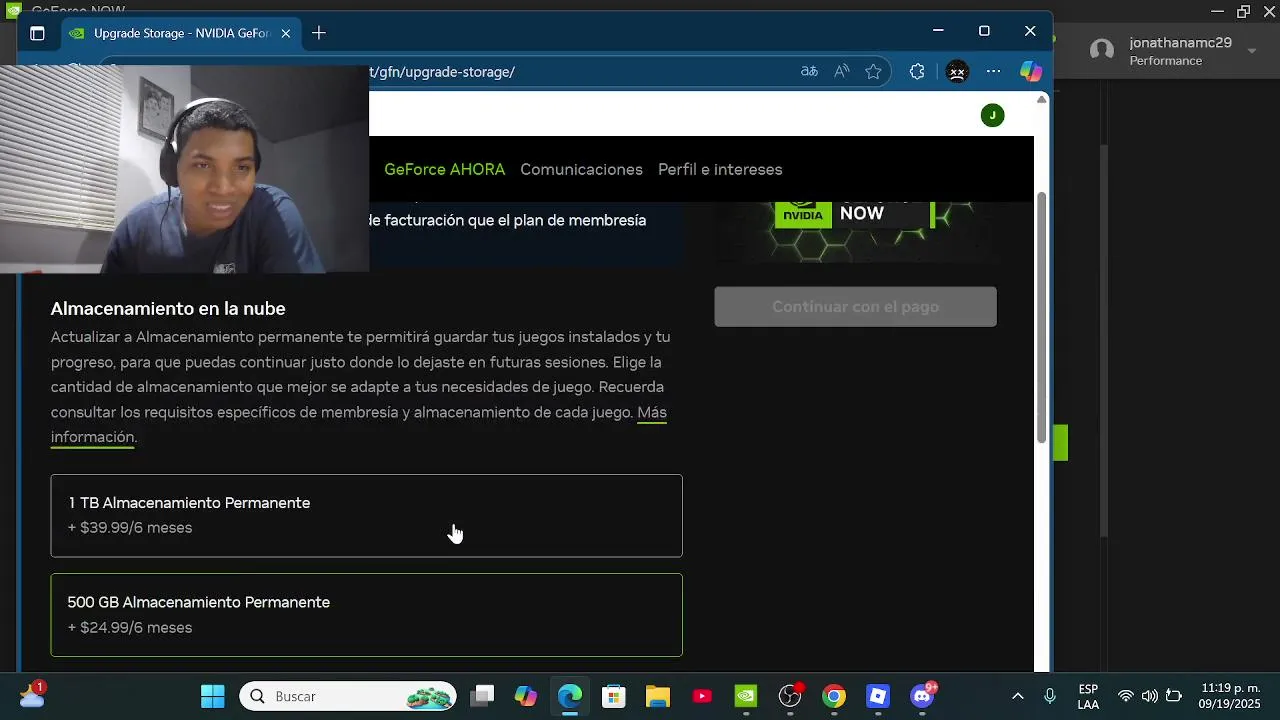Open the volume tray icon
This screenshot has height=720, width=1280.
1150,696
